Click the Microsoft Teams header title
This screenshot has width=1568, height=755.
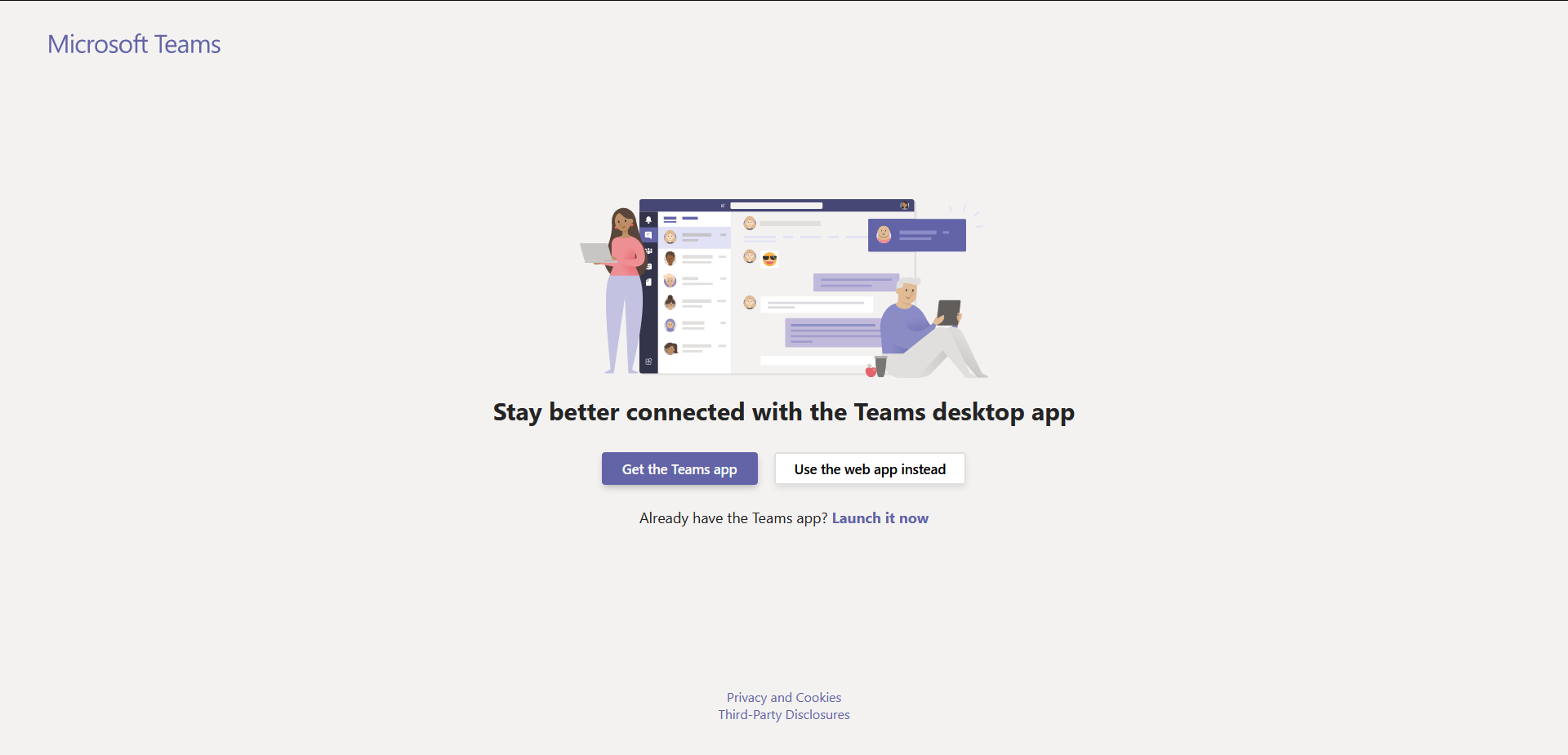point(134,44)
